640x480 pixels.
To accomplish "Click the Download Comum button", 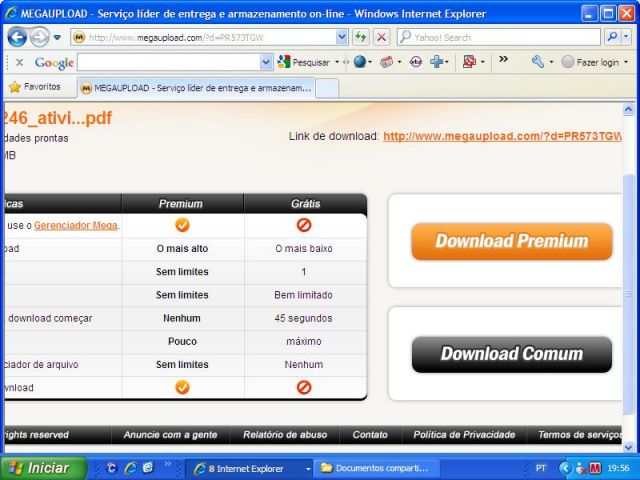I will [512, 354].
